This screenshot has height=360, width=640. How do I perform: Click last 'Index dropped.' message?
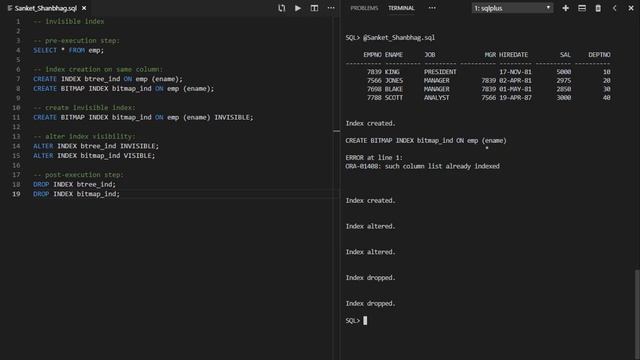[x=370, y=303]
